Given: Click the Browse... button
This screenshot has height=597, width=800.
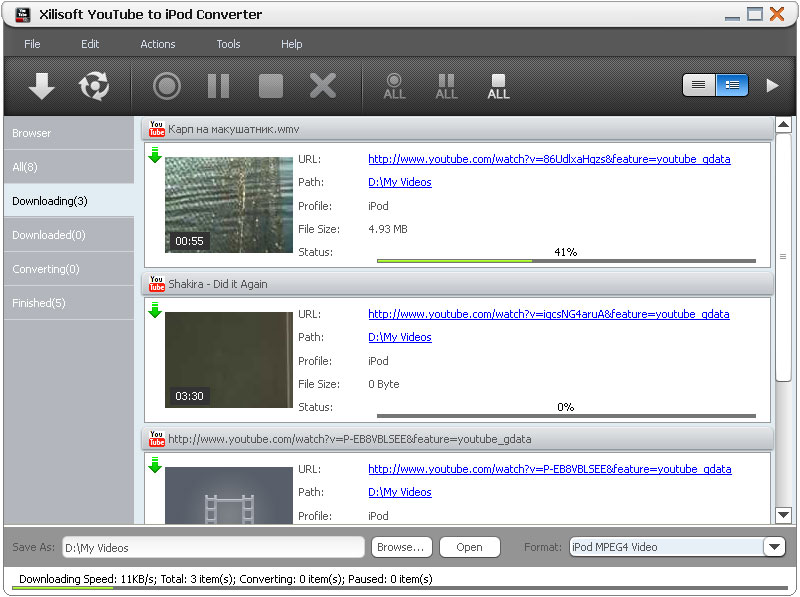Looking at the screenshot, I should [x=401, y=547].
